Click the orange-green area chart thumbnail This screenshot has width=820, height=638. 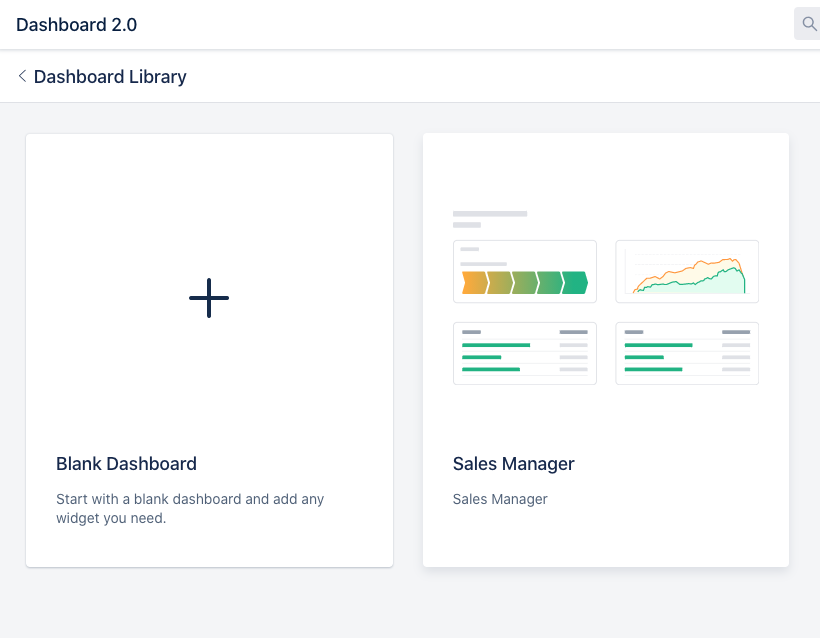pos(687,271)
